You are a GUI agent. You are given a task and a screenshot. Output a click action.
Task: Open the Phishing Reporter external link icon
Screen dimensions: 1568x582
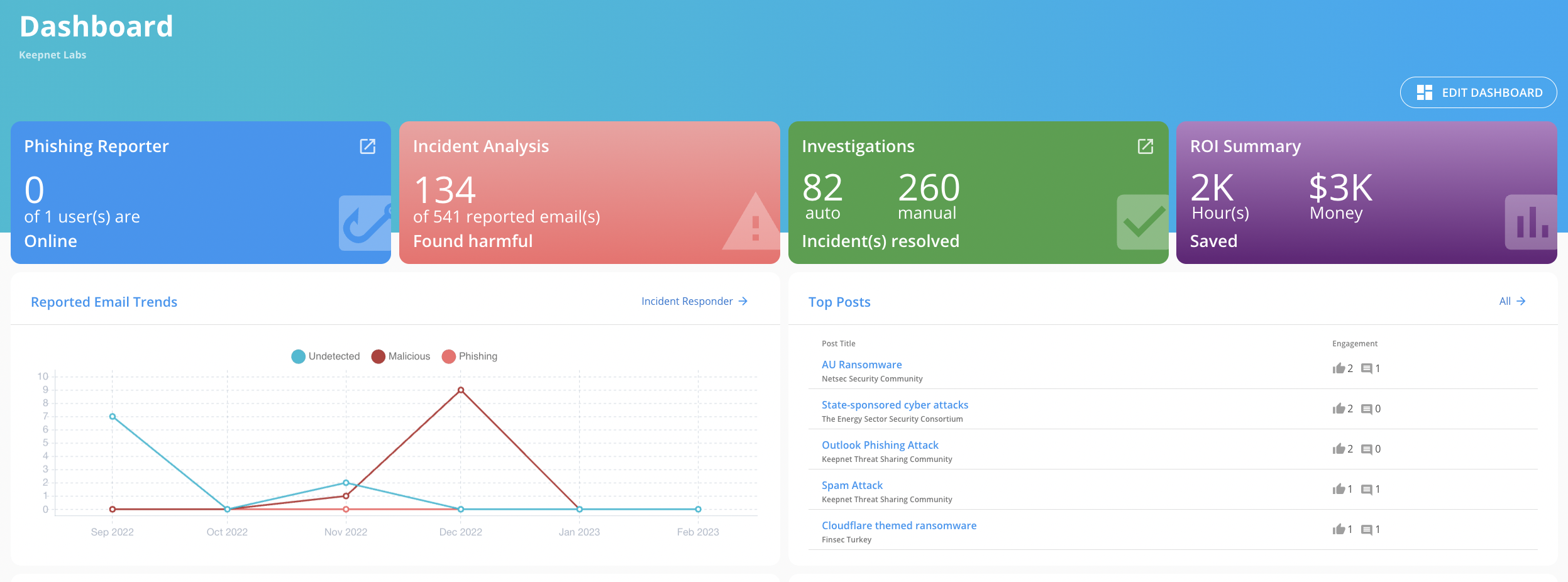[367, 146]
